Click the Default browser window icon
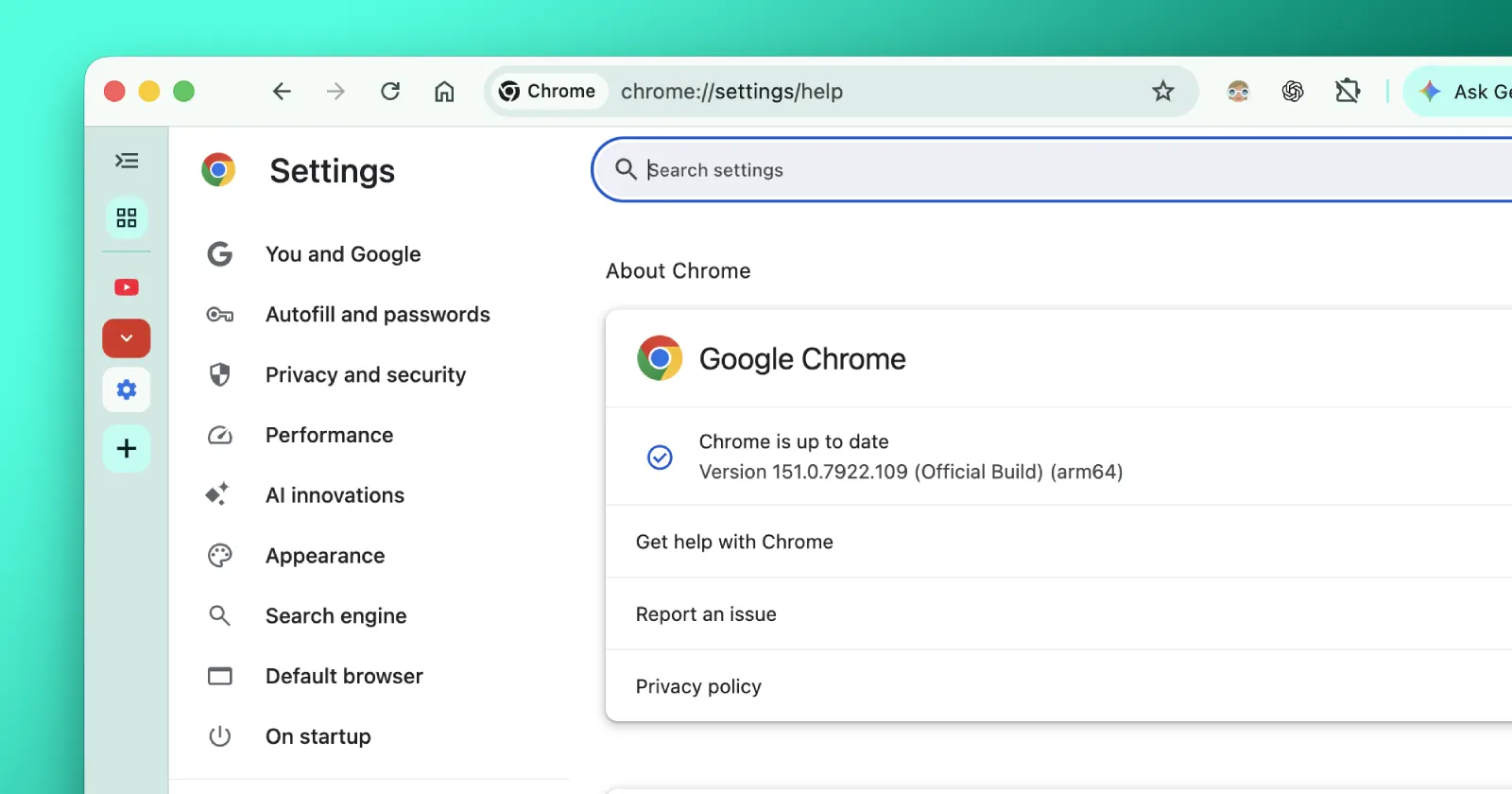The width and height of the screenshot is (1512, 794). (x=219, y=676)
